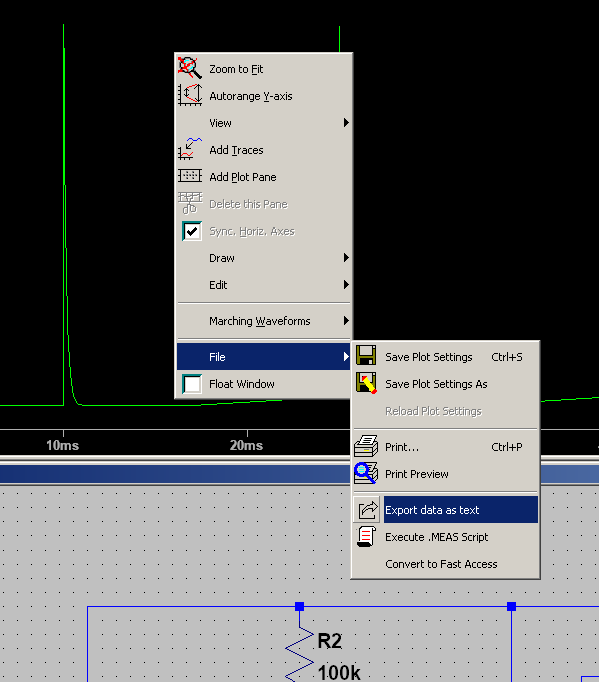The image size is (599, 682).
Task: Expand the Marching Waveforms submenu arrow
Action: click(x=346, y=321)
